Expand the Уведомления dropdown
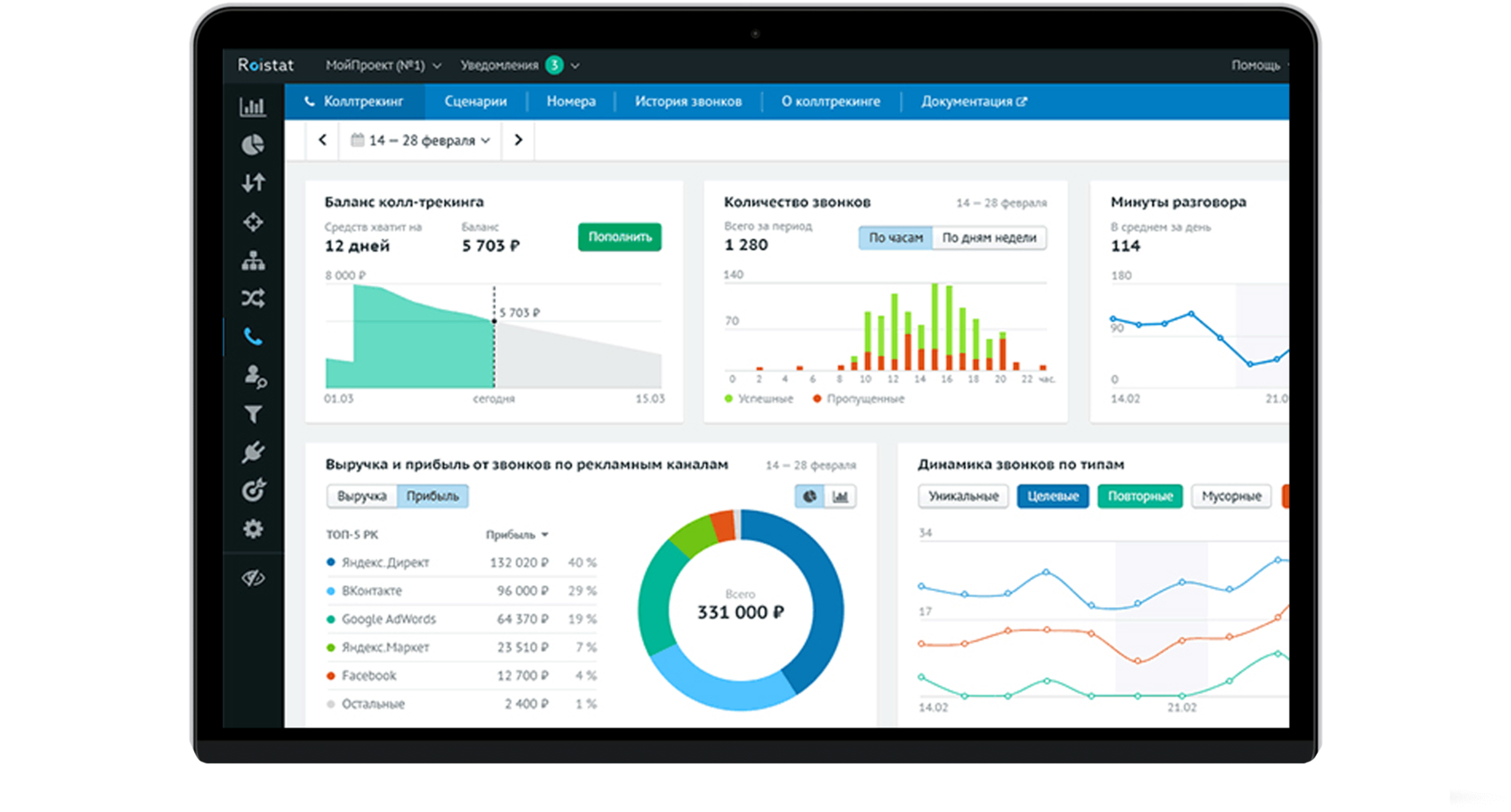 [520, 66]
